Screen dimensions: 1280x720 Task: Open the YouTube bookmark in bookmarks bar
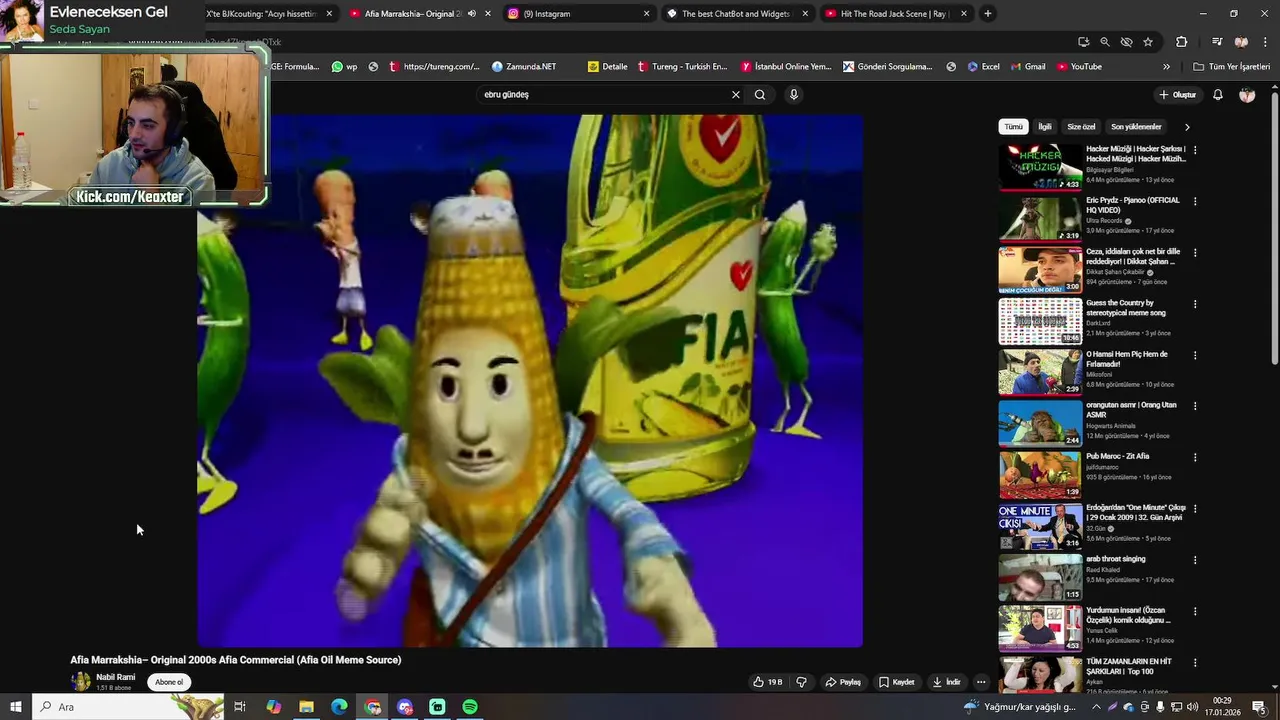[1079, 67]
